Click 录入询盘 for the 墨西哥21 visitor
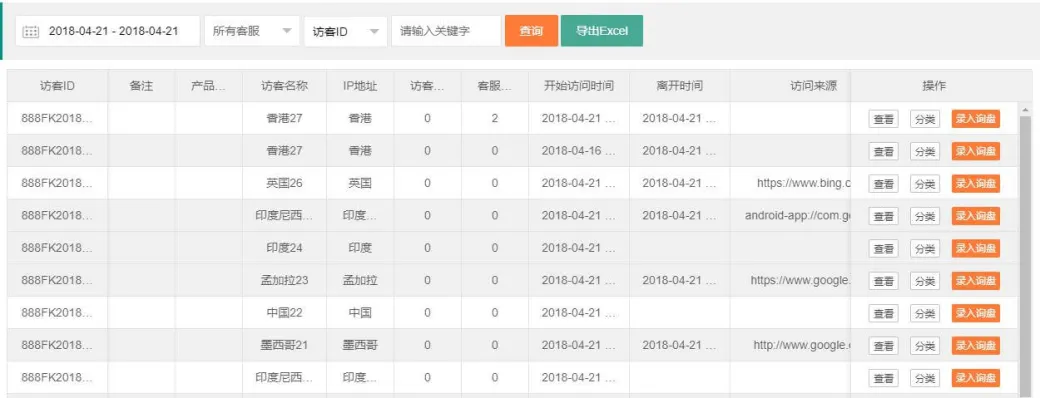 click(x=976, y=346)
